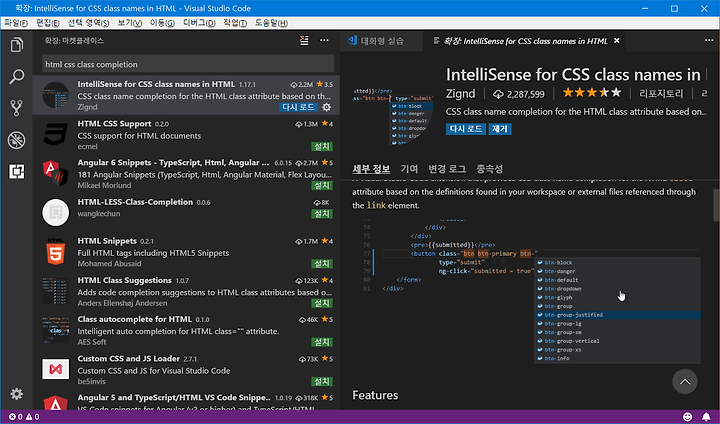The height and width of the screenshot is (424, 720).
Task: Select the 종속성 tab
Action: 489,169
